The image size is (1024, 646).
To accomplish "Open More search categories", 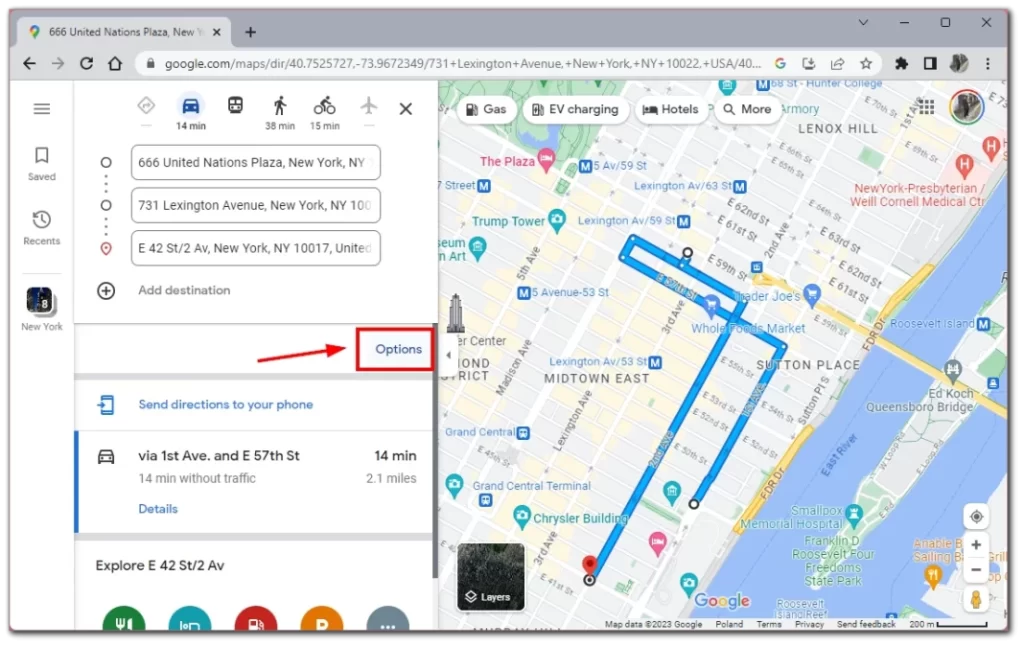I will (747, 109).
